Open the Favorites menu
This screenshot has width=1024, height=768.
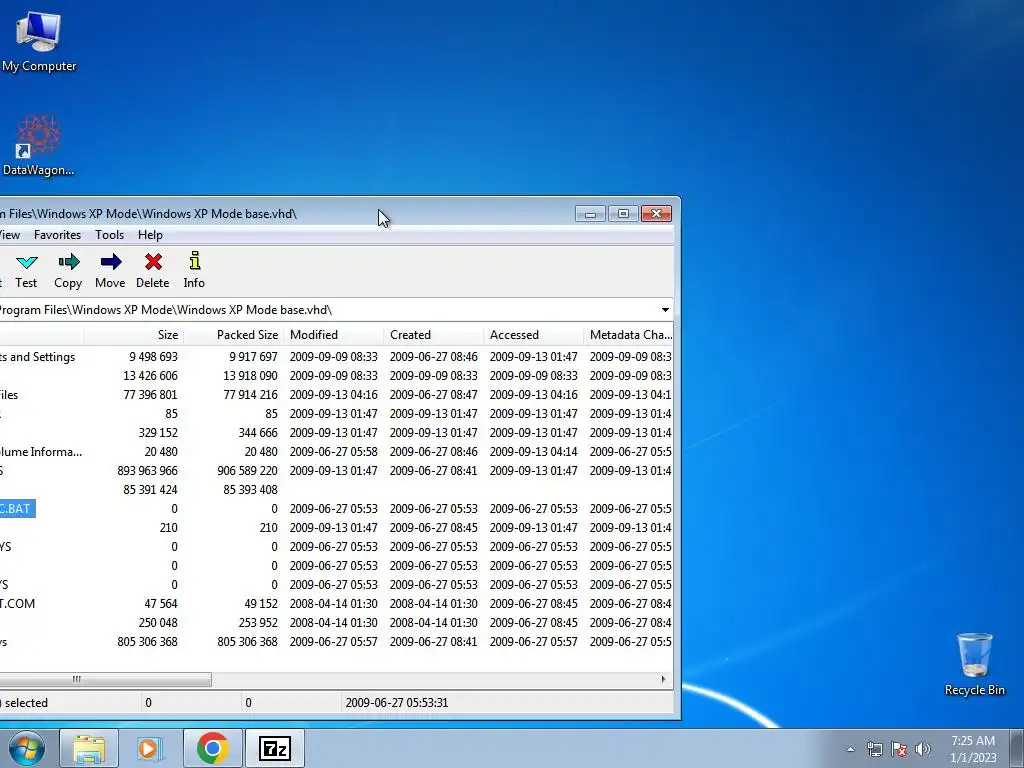click(x=57, y=235)
